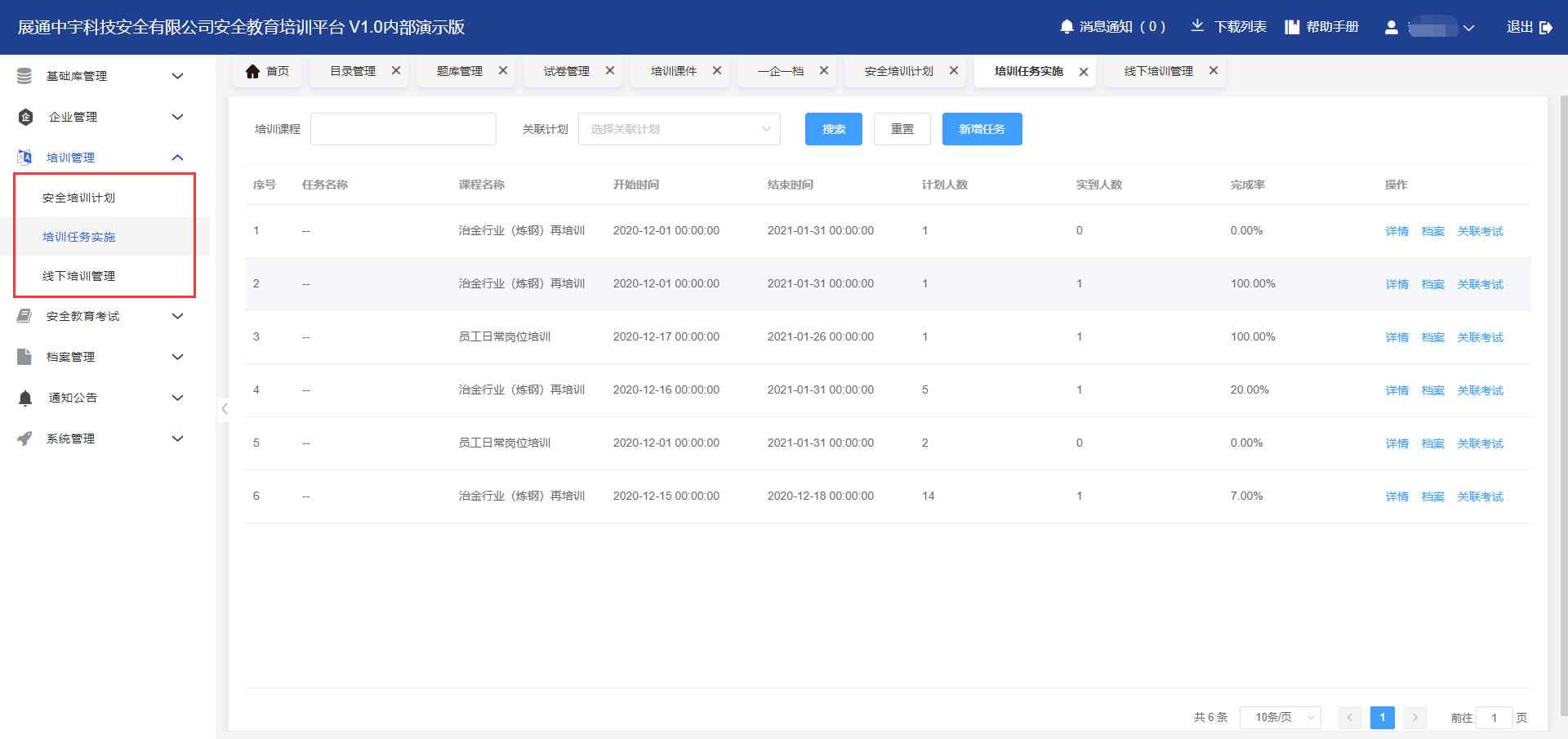Close the 培训任务实施 tab
The image size is (1568, 739).
pyautogui.click(x=1084, y=72)
